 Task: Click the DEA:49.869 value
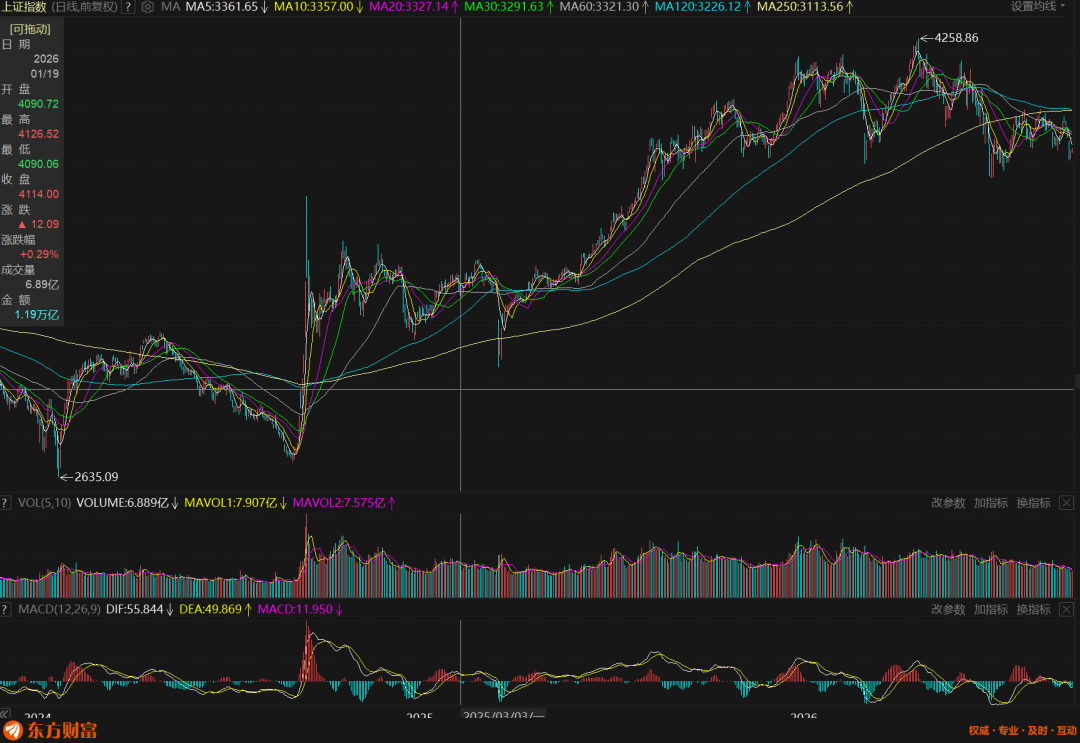click(216, 609)
